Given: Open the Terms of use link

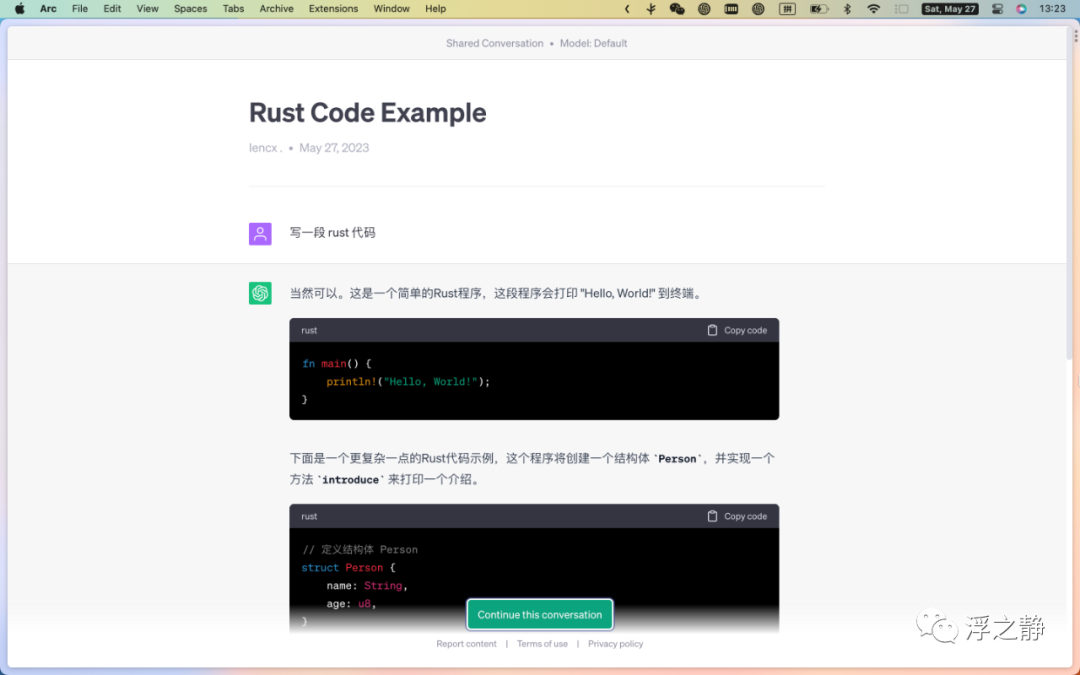Looking at the screenshot, I should pos(542,644).
